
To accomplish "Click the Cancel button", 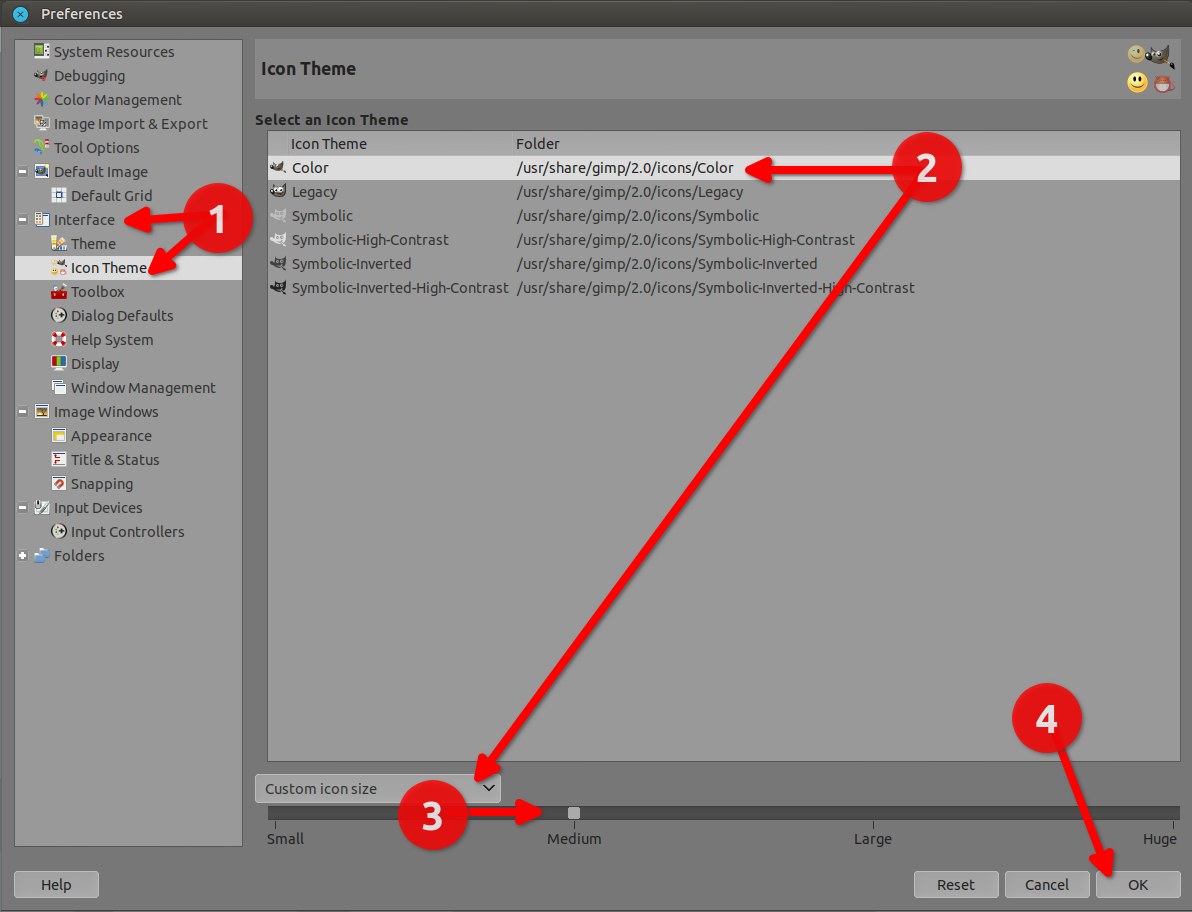I will click(x=1047, y=885).
